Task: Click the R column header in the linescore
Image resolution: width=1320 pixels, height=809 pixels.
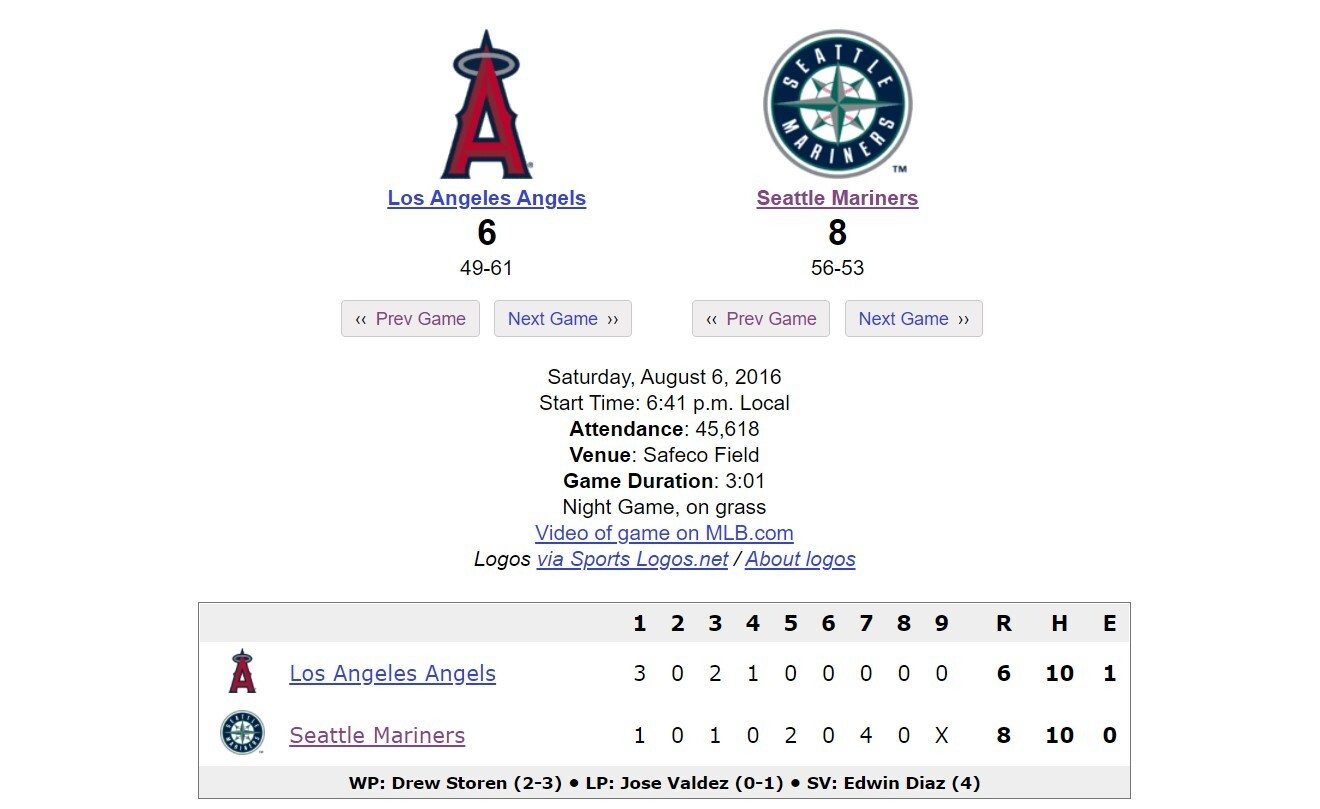Action: pyautogui.click(x=1004, y=624)
